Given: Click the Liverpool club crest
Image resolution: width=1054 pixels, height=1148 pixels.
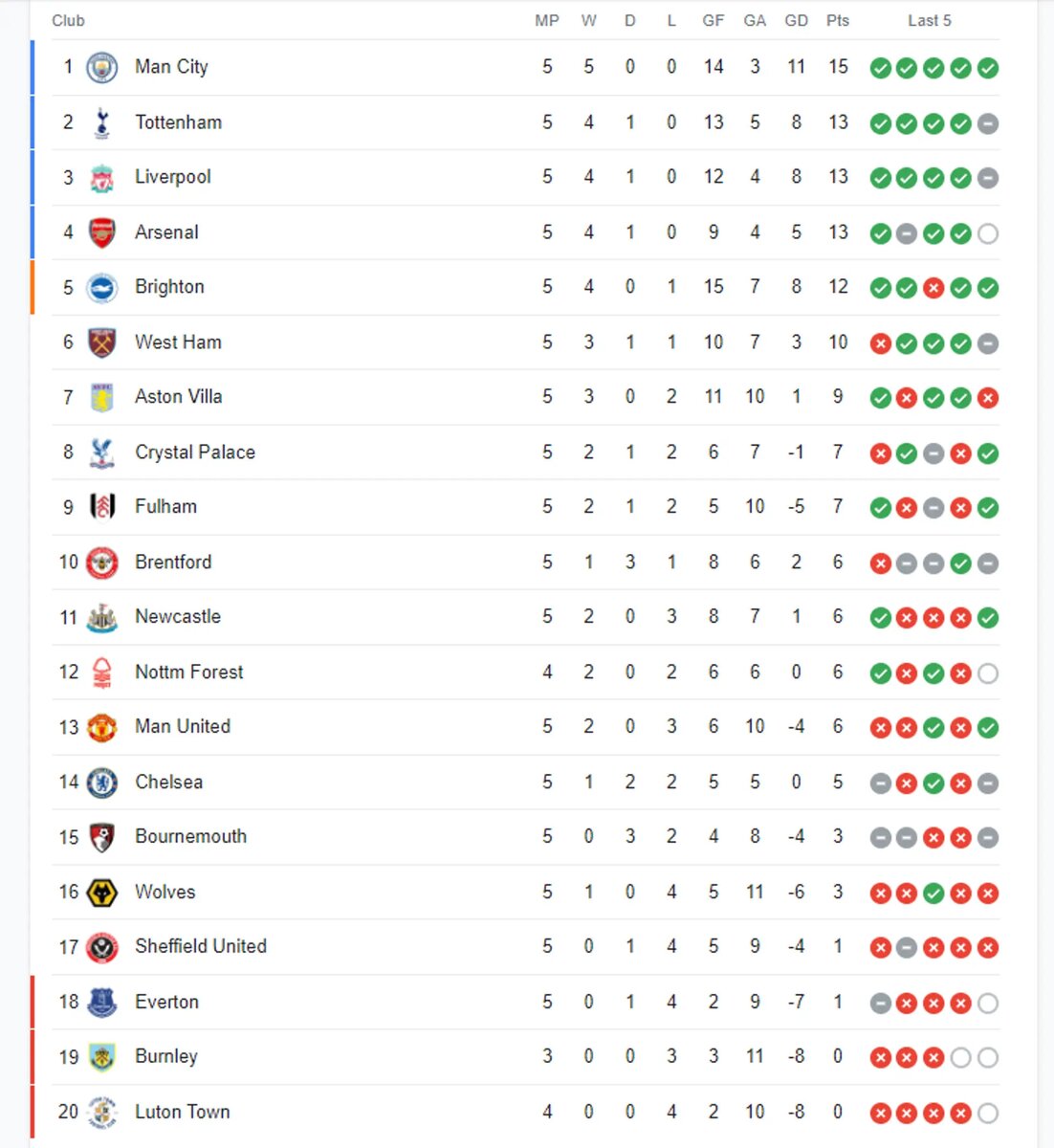Looking at the screenshot, I should 102,177.
